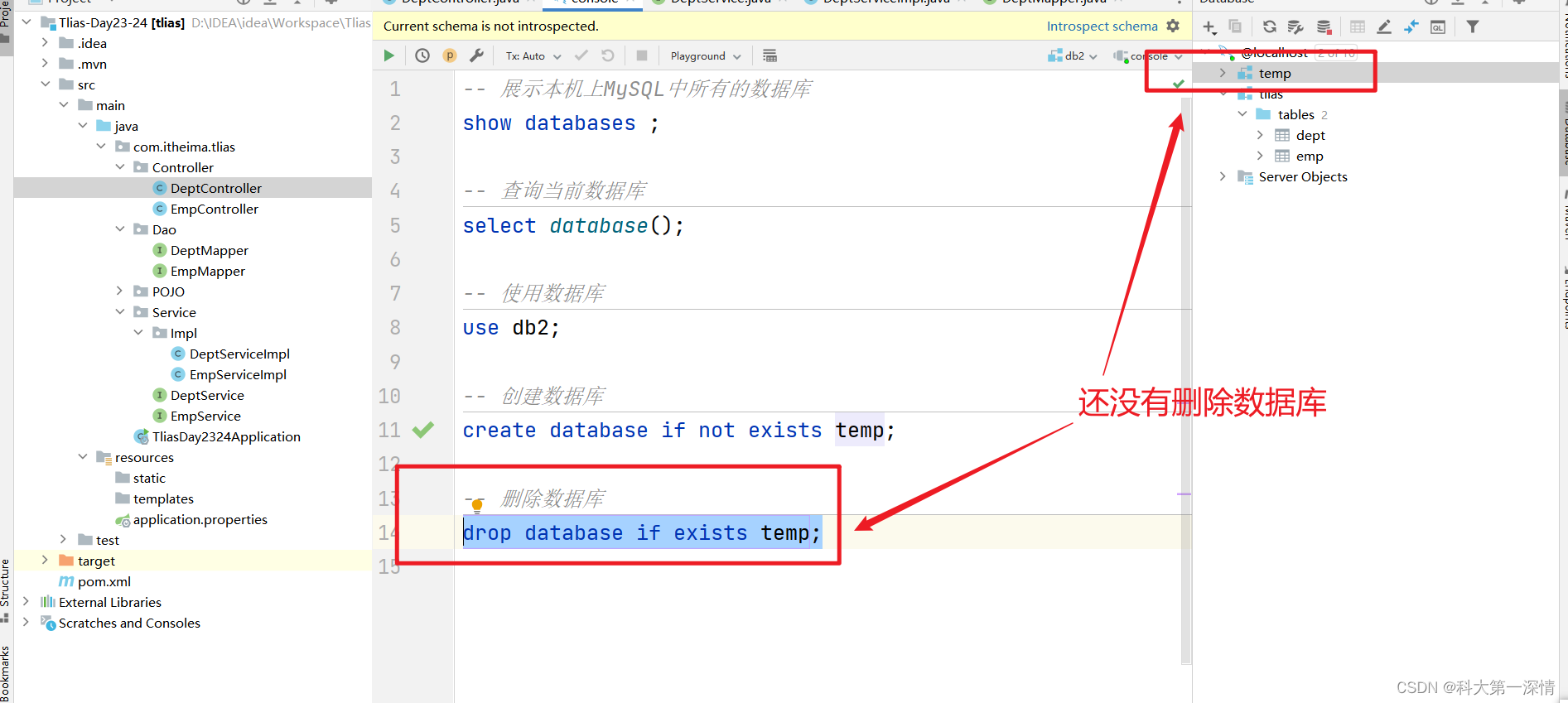Click the editor vertical scrollbar

(x=1185, y=381)
